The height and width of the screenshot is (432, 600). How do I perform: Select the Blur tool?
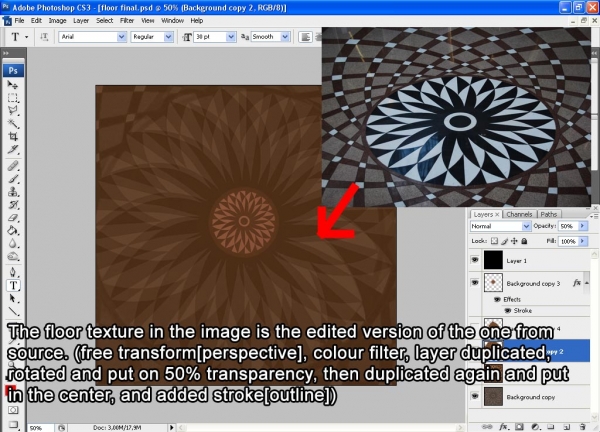coord(13,243)
